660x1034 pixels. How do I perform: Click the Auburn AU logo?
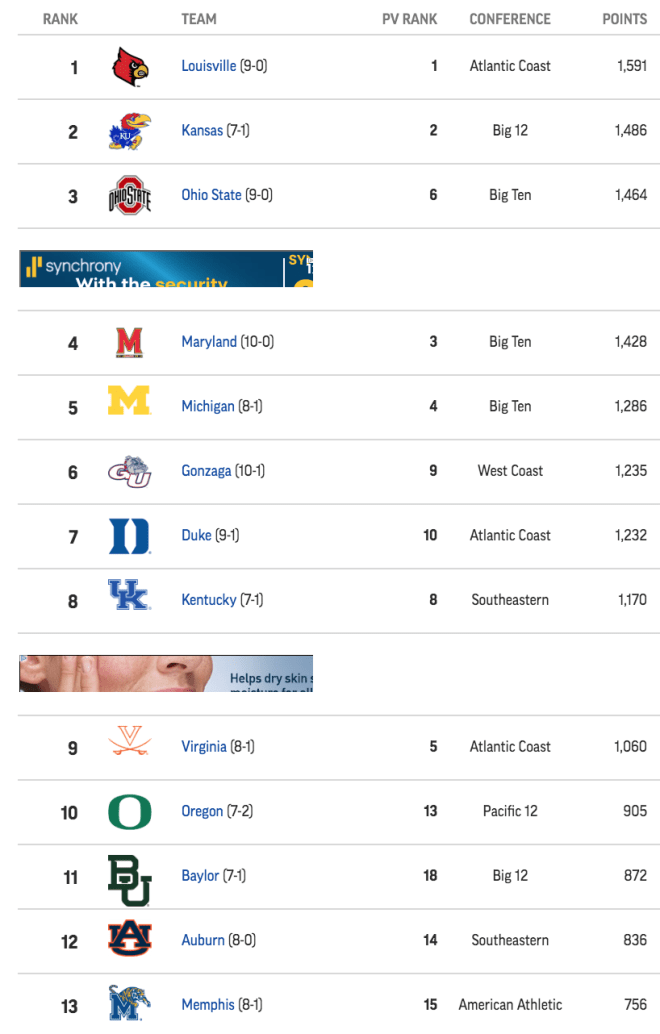click(x=130, y=938)
